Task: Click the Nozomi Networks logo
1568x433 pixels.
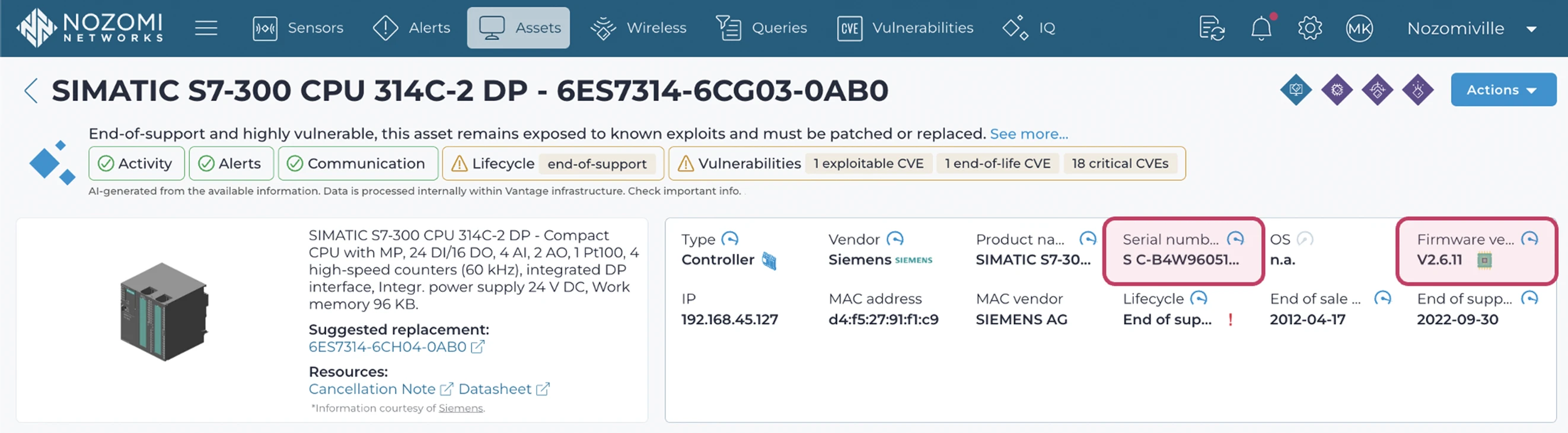Action: click(x=90, y=27)
